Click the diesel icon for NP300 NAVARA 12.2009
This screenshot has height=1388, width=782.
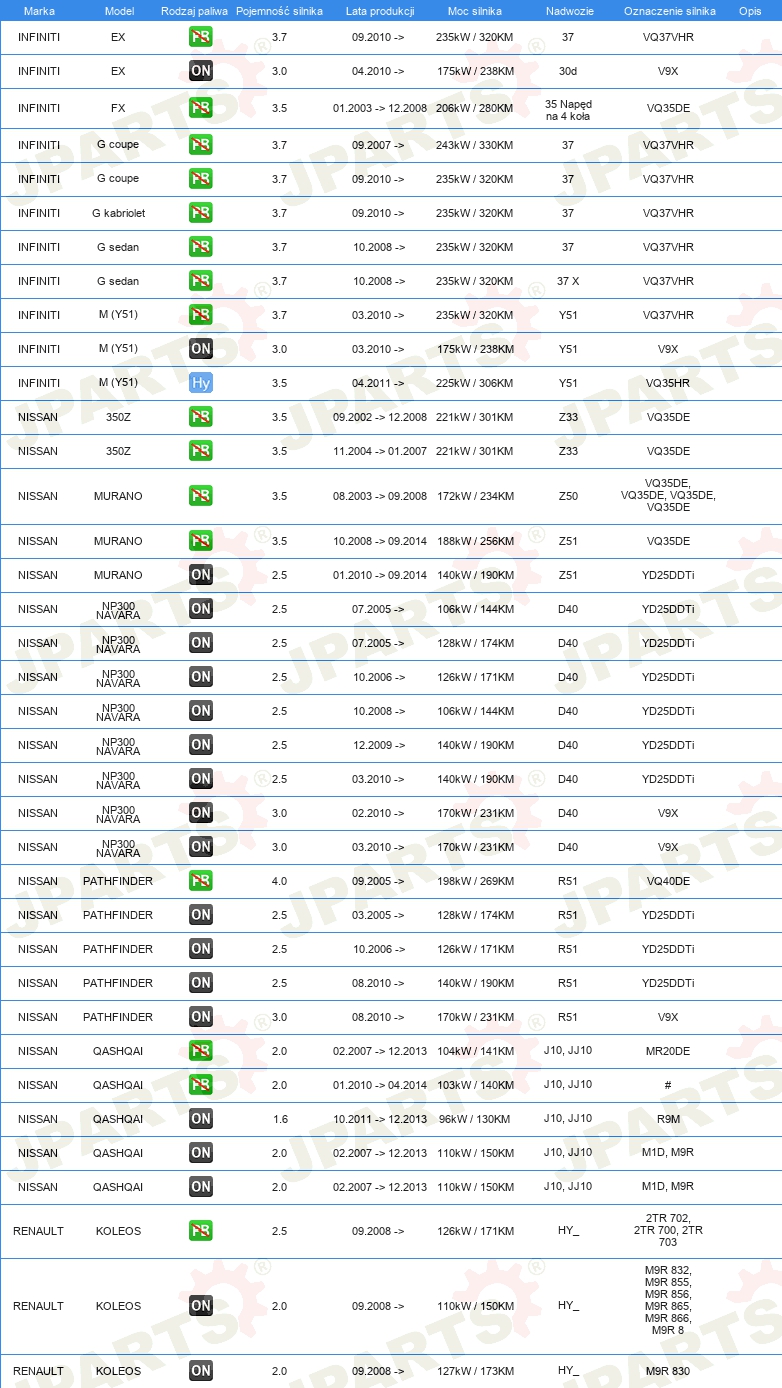[x=201, y=745]
